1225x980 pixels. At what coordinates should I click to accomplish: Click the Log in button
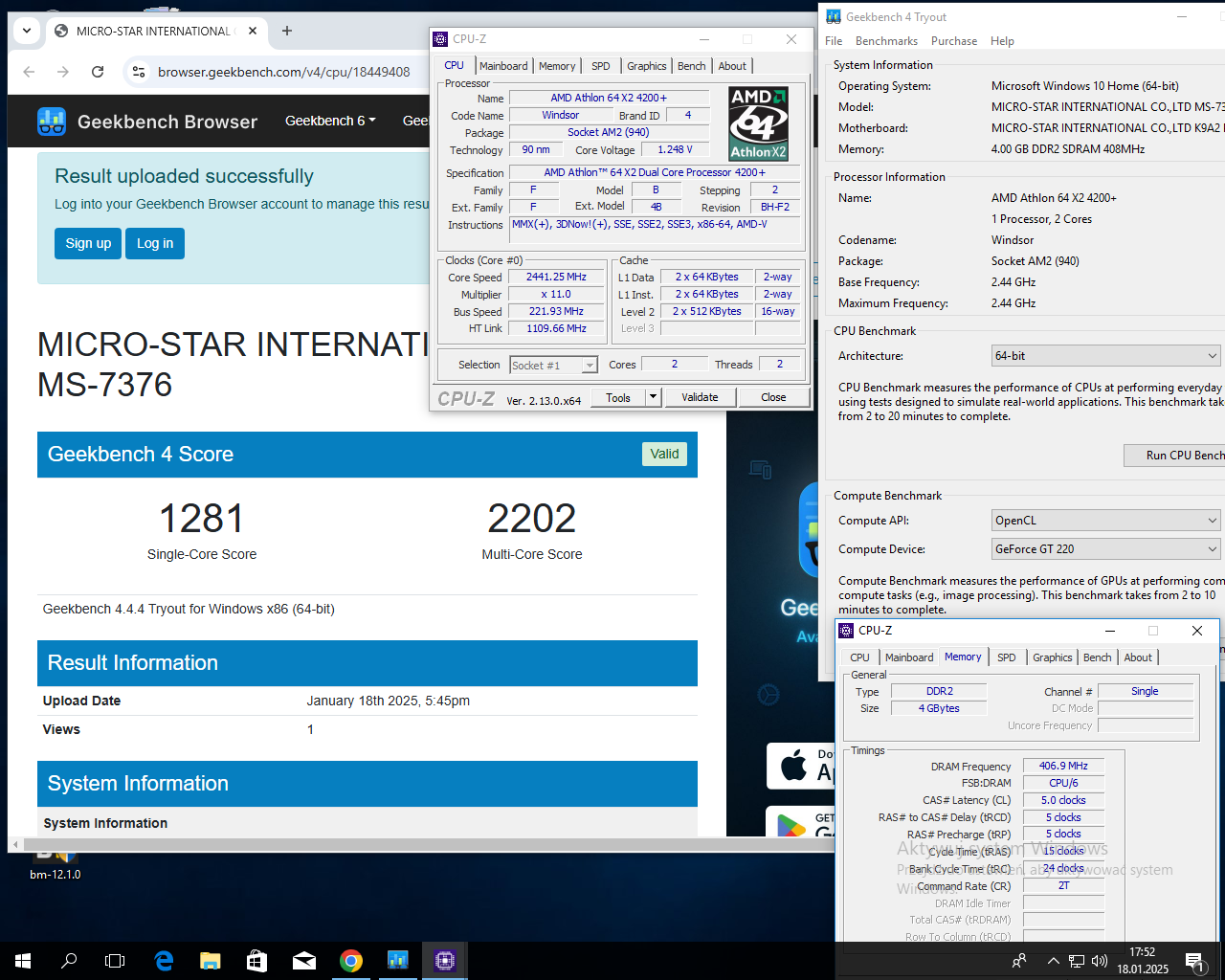[155, 243]
